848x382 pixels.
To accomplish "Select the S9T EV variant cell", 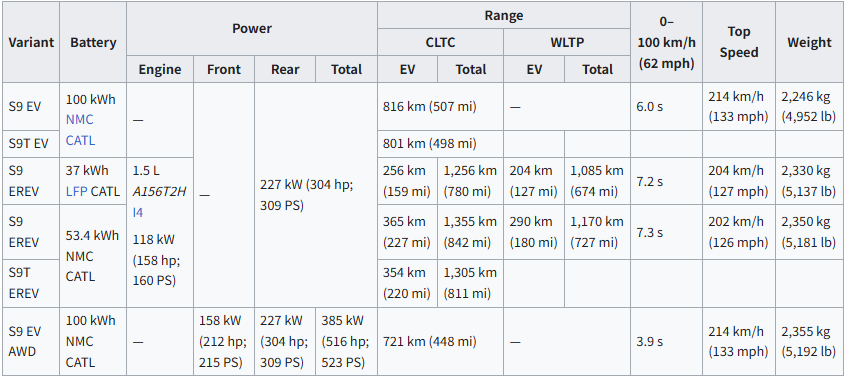I will click(31, 144).
